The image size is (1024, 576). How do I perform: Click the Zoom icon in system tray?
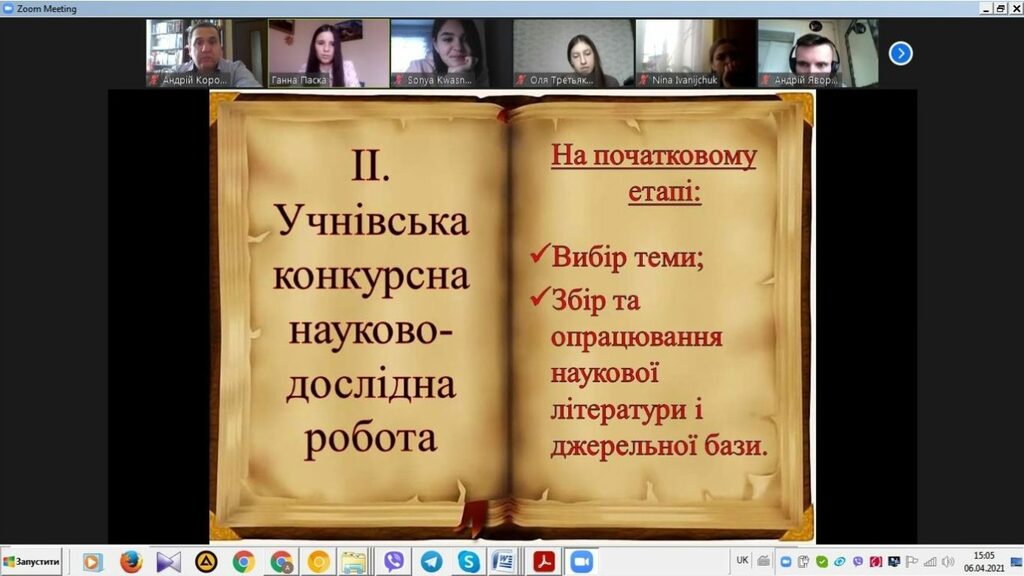(786, 562)
